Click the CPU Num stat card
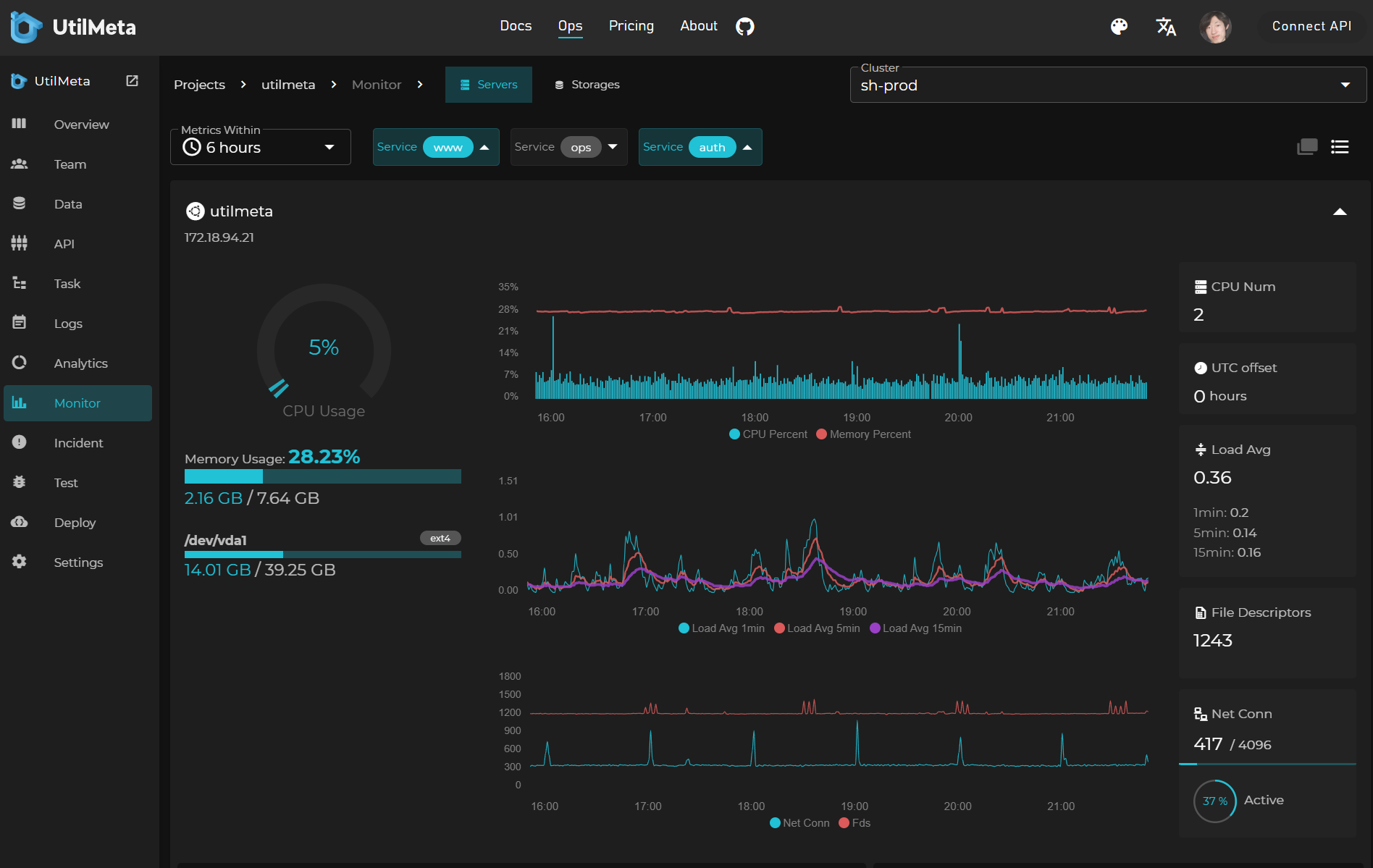Viewport: 1373px width, 868px height. [1267, 297]
